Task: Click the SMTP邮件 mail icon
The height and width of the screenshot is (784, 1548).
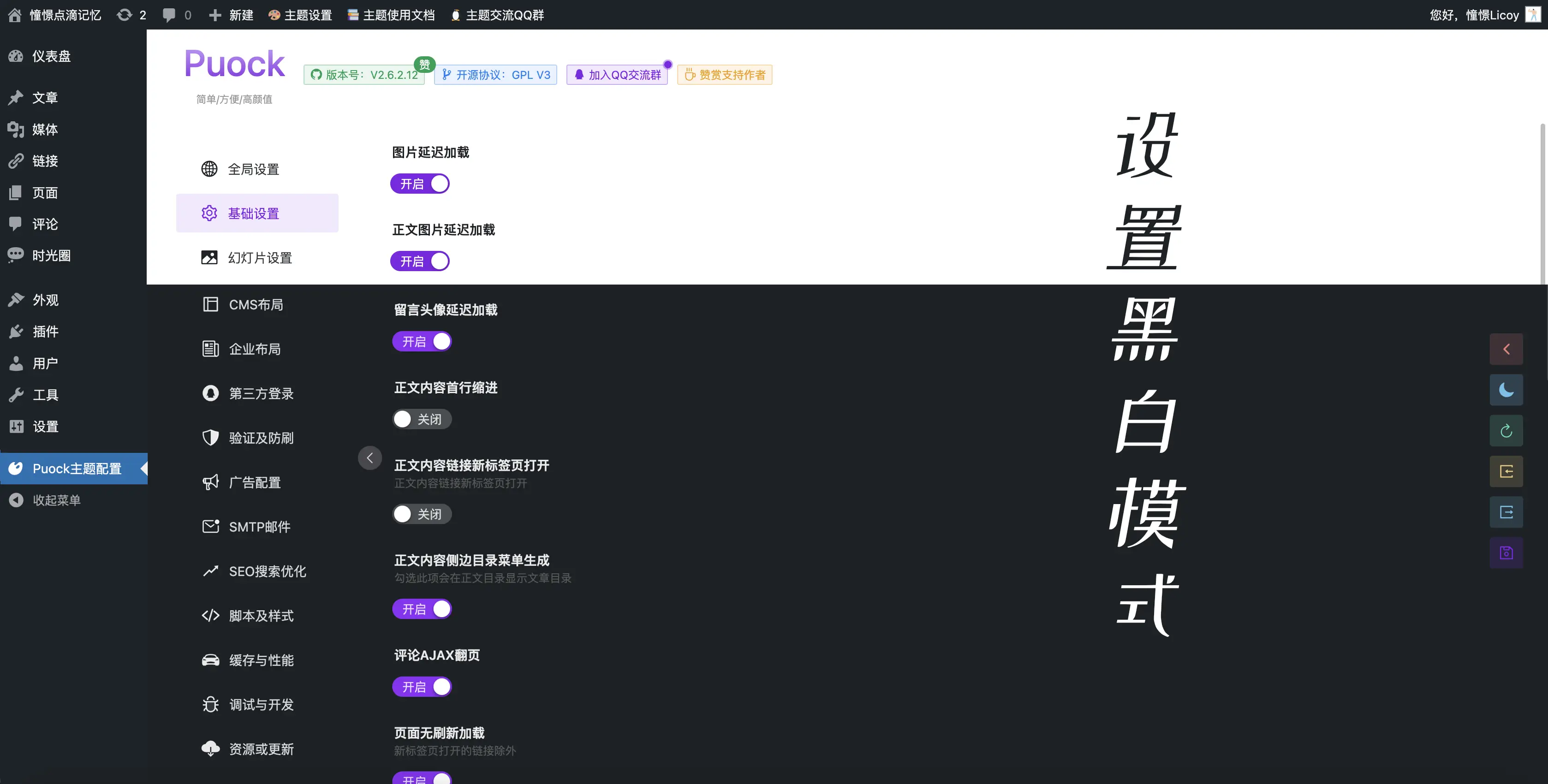Action: (209, 527)
